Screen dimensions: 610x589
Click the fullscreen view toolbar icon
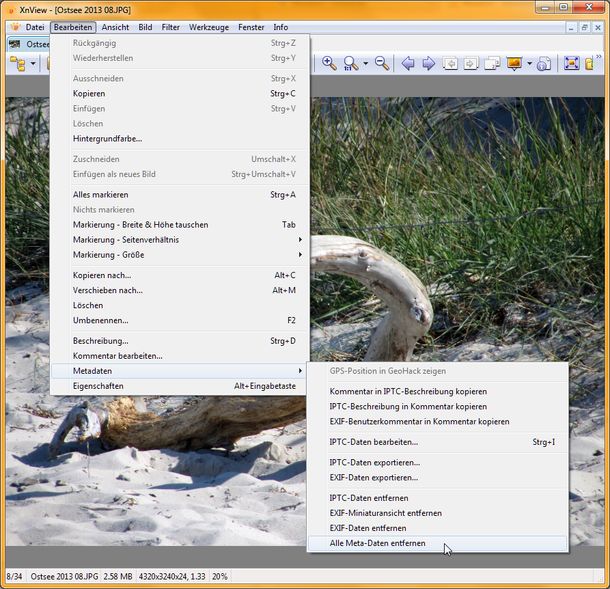click(x=571, y=63)
